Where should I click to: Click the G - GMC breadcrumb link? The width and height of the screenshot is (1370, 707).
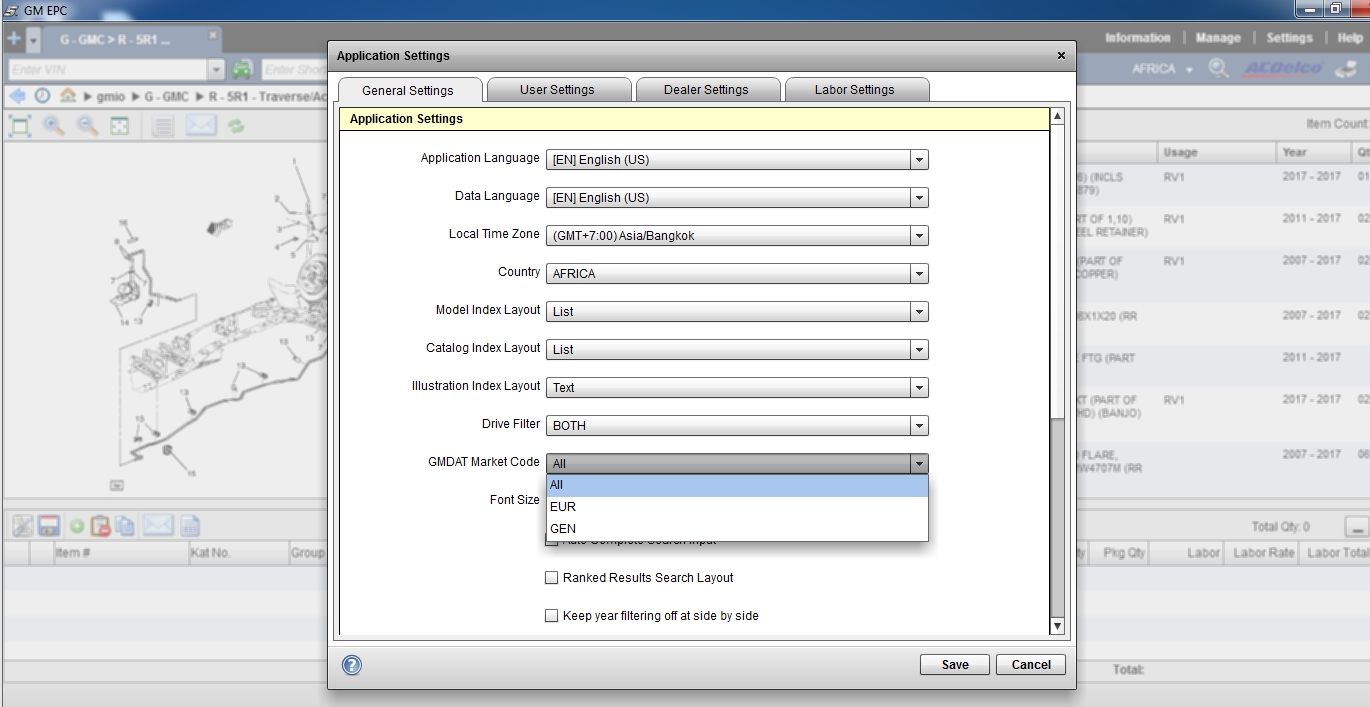tap(168, 97)
